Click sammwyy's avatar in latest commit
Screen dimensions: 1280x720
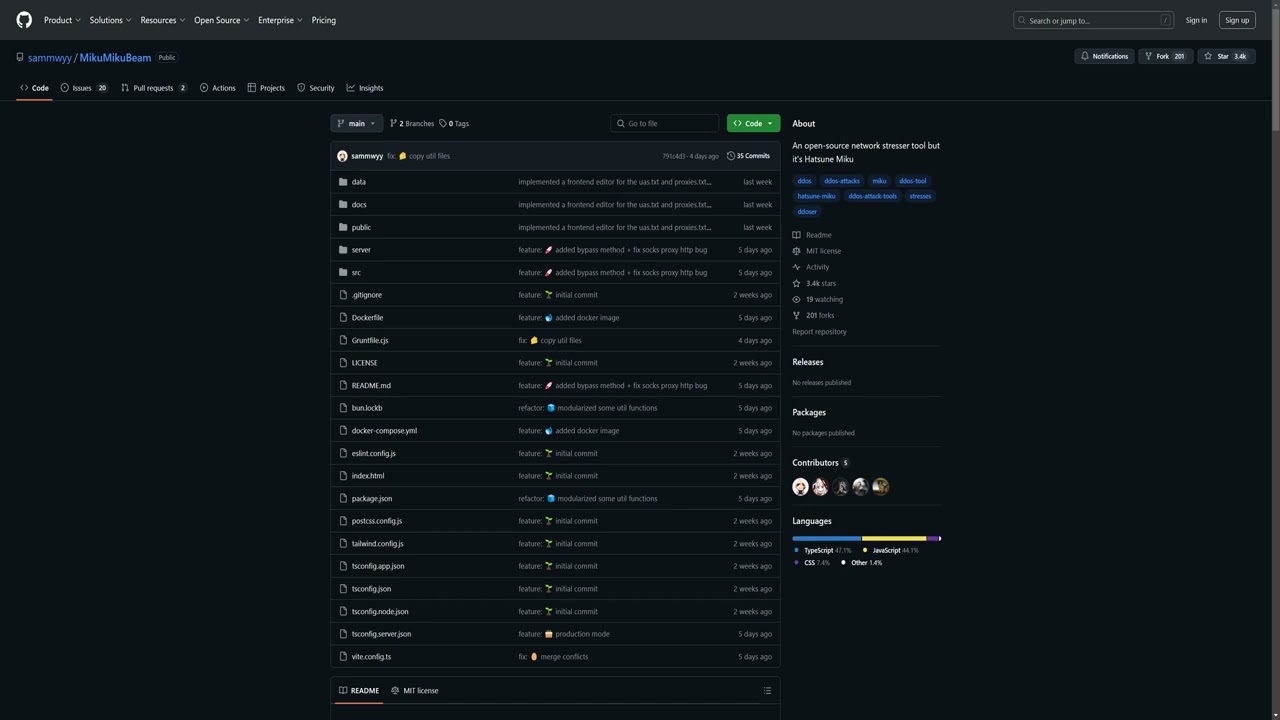pos(342,156)
